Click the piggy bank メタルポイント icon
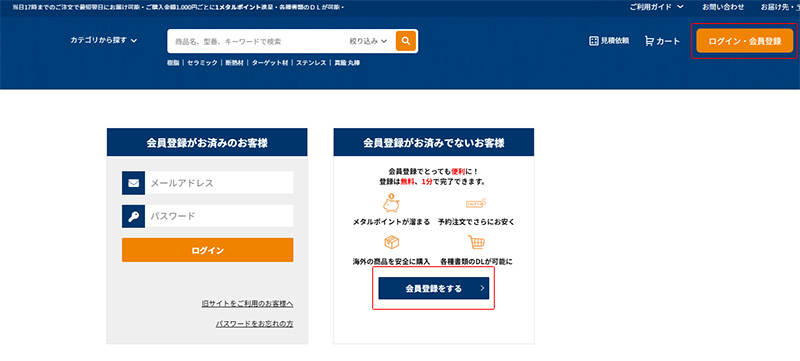Viewport: 800px width, 361px height. click(391, 203)
